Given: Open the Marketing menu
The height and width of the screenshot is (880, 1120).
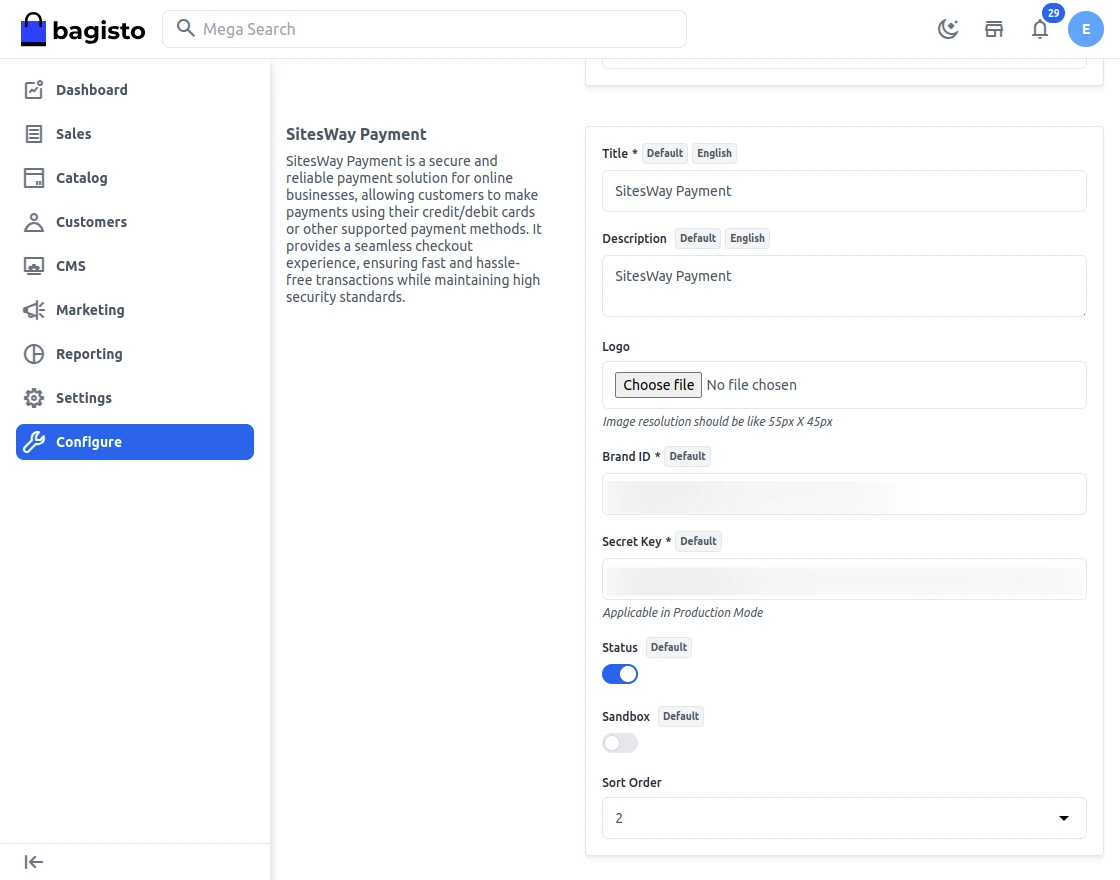Looking at the screenshot, I should point(90,310).
